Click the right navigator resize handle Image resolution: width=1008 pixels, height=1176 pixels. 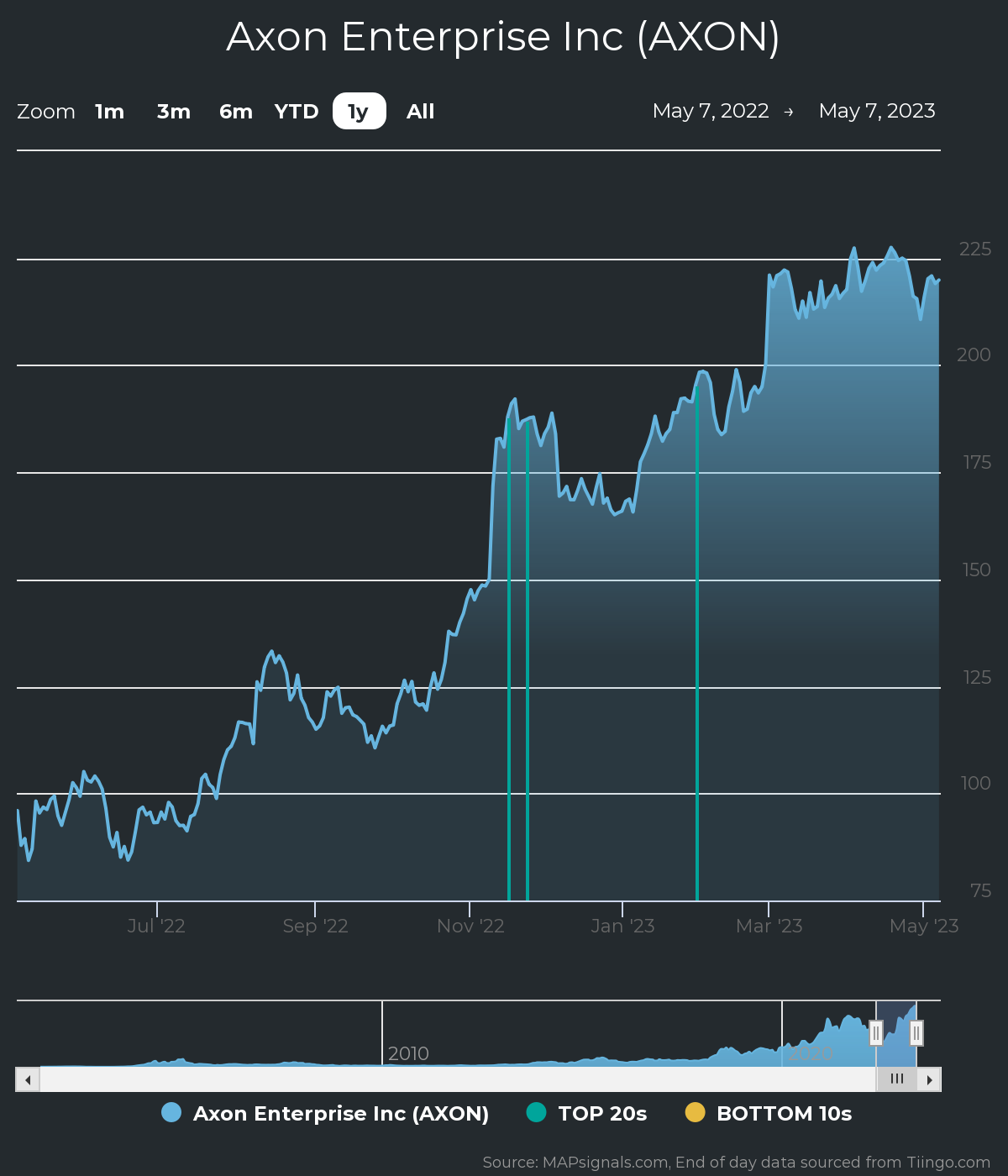[x=916, y=1033]
